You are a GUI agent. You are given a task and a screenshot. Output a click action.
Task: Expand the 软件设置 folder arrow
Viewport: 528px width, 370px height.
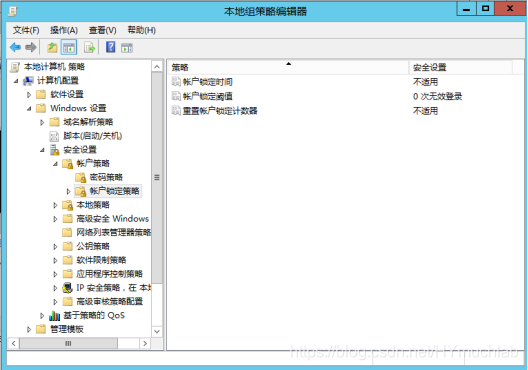tap(29, 95)
